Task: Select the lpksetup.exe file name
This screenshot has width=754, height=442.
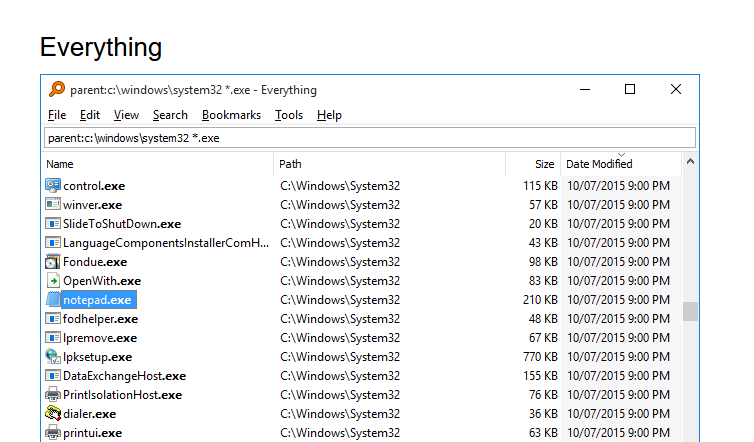Action: (x=98, y=357)
